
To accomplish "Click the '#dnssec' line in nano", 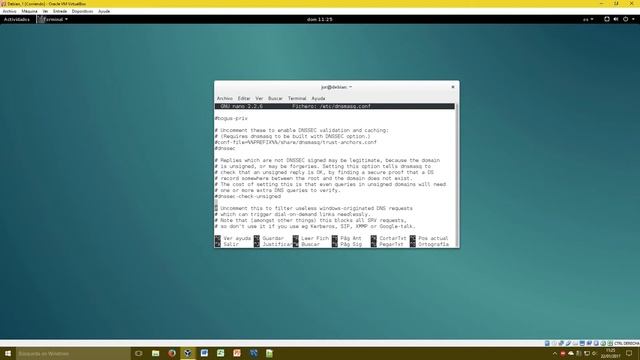I will click(x=225, y=149).
